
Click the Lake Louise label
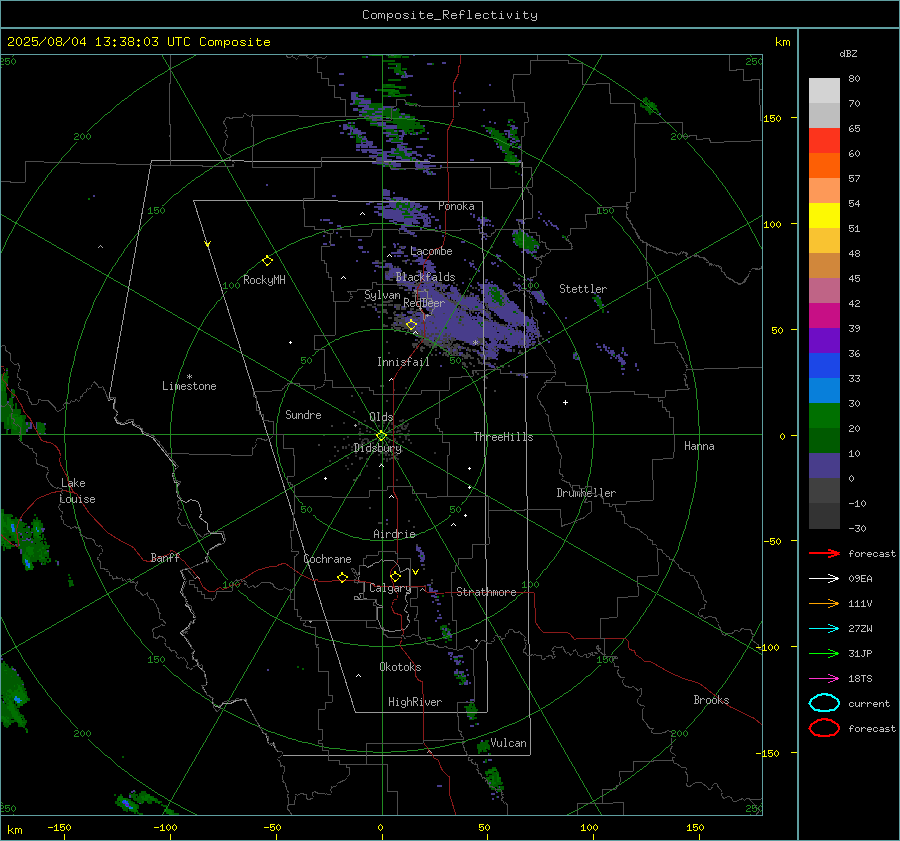[x=77, y=491]
